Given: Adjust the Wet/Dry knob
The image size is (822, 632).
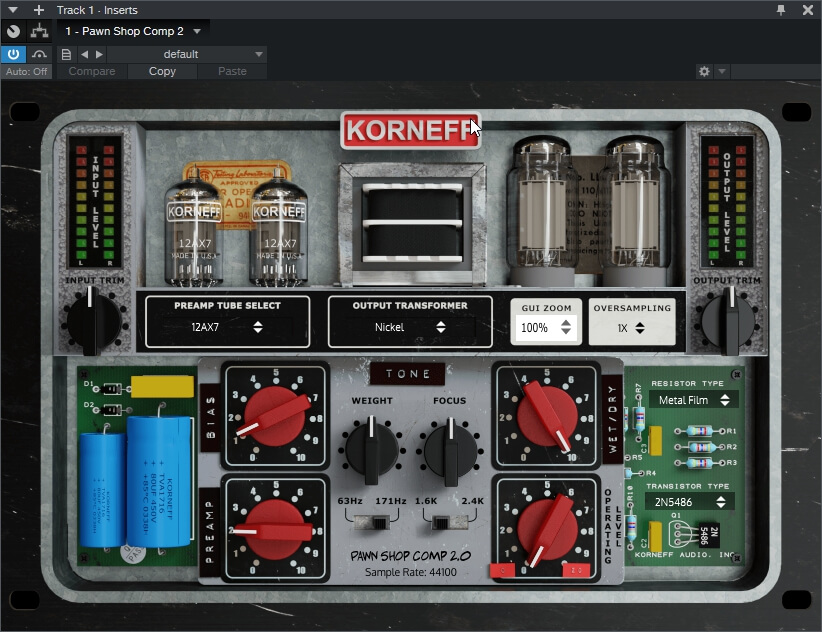Looking at the screenshot, I should click(x=548, y=415).
